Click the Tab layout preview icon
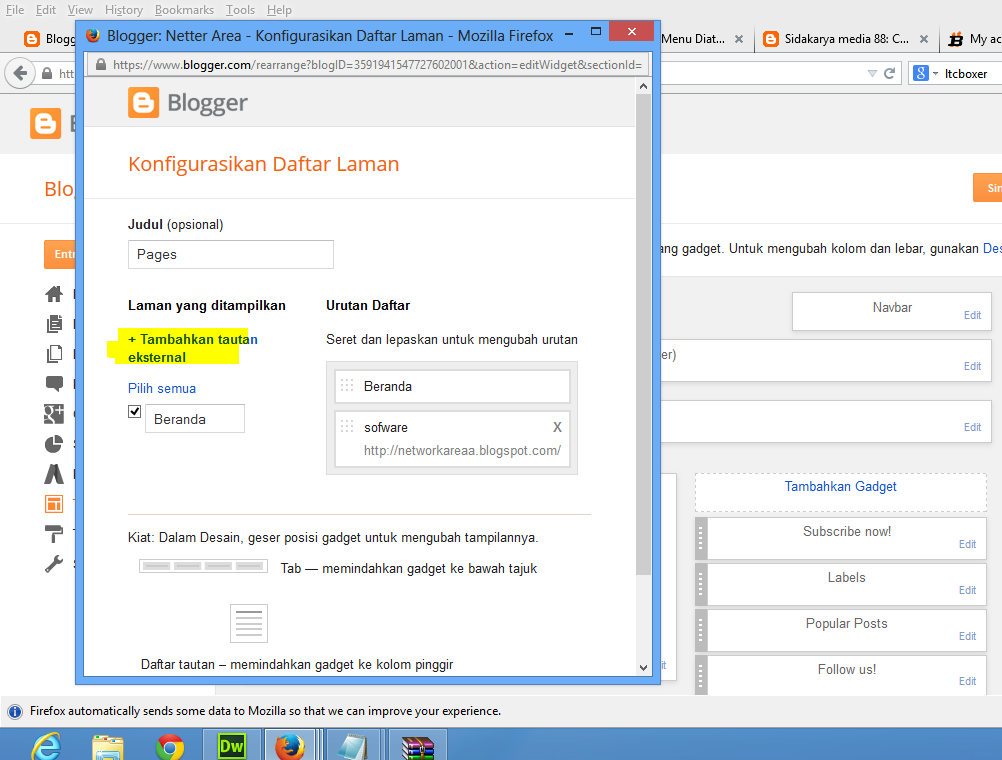The width and height of the screenshot is (1002, 760). coord(203,566)
